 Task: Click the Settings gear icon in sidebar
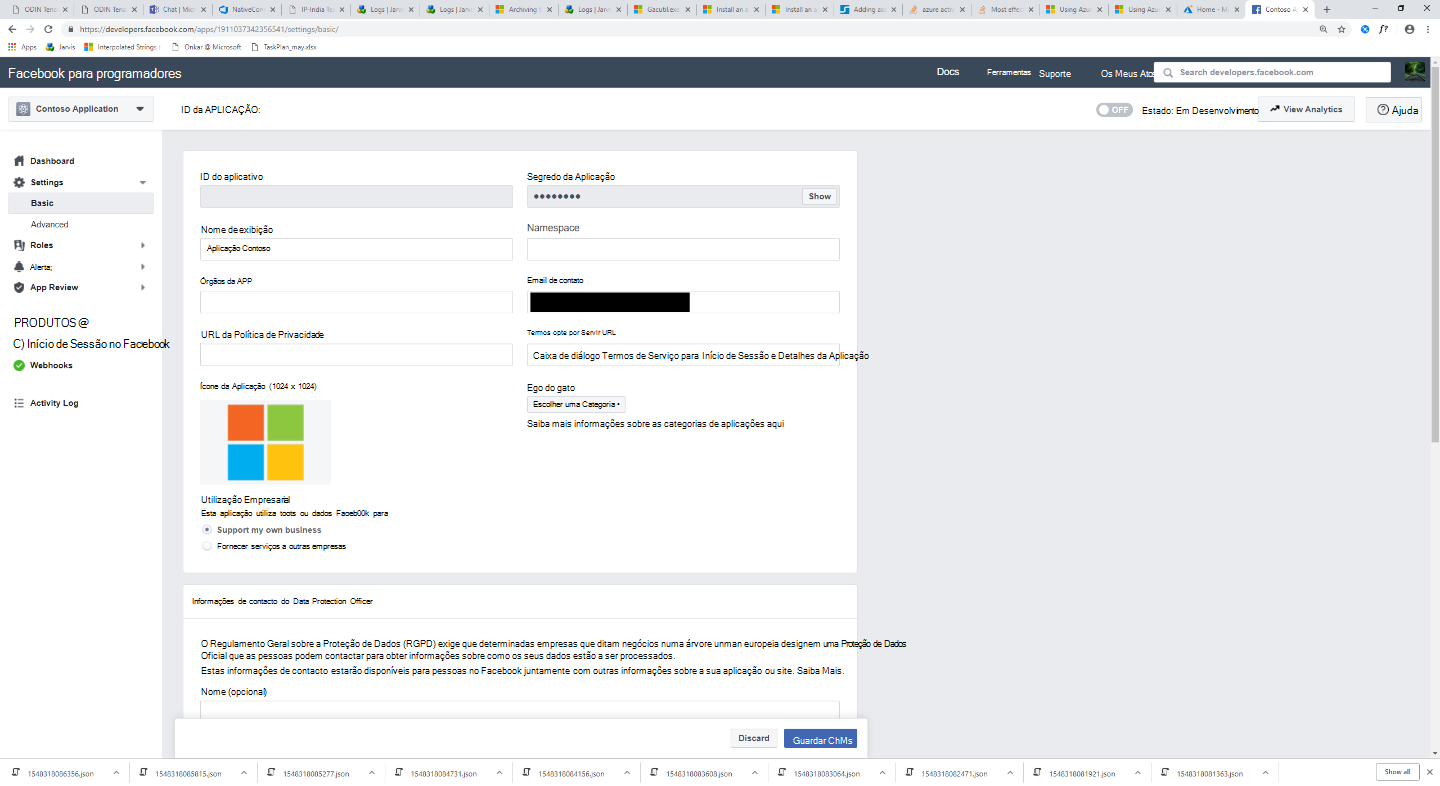pyautogui.click(x=19, y=182)
